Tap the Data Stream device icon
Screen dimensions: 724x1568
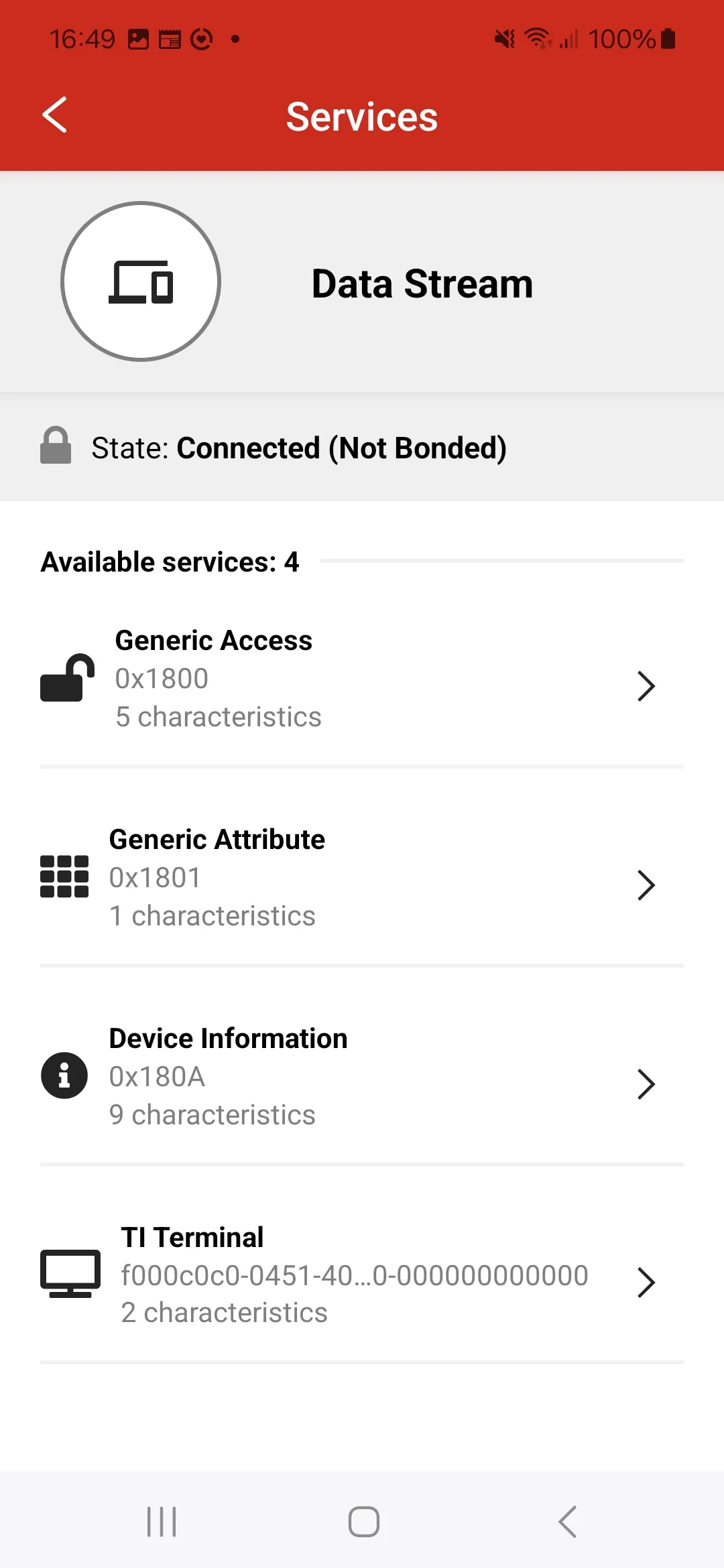(141, 281)
